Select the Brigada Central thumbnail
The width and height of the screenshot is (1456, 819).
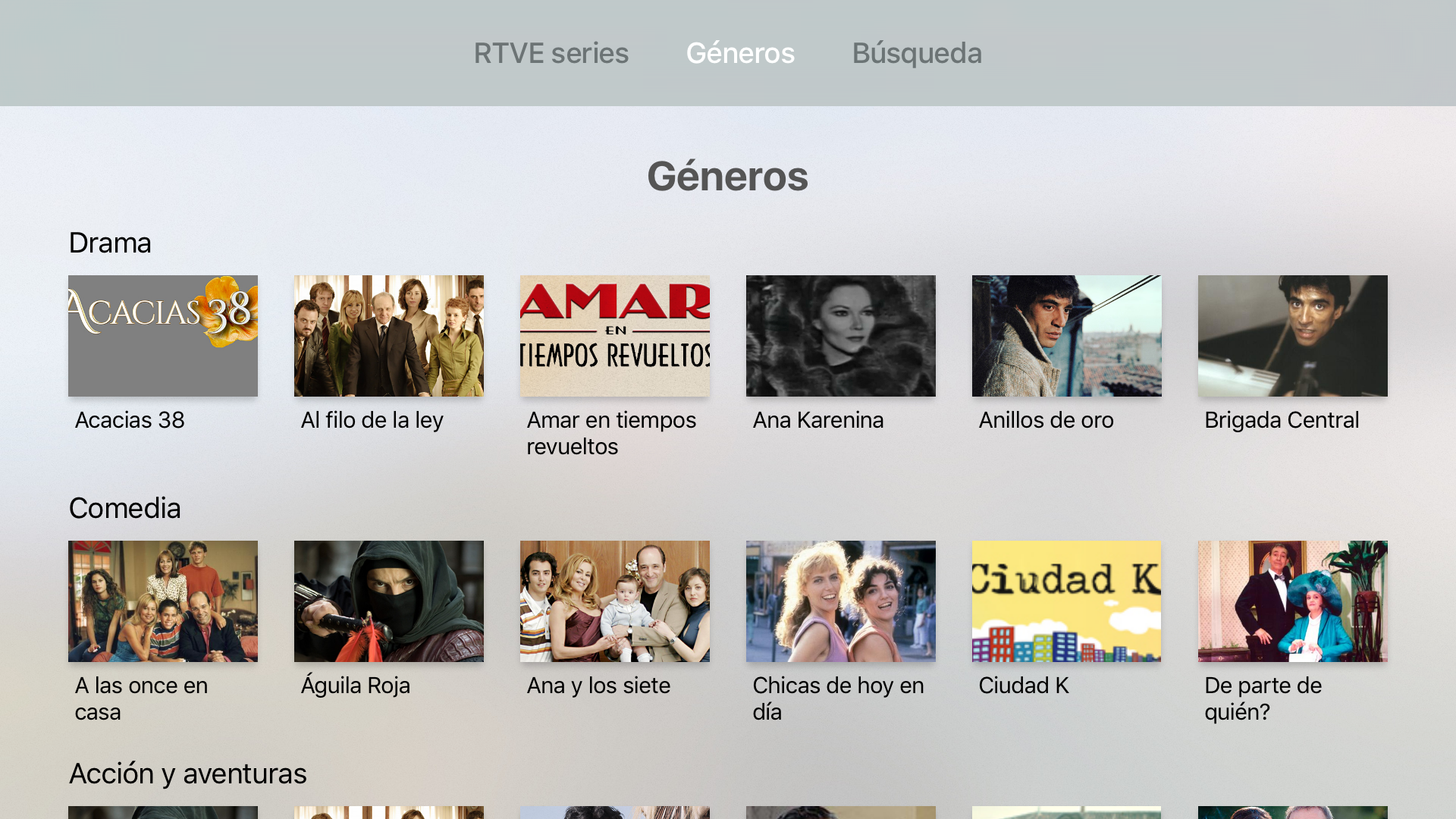click(x=1293, y=336)
